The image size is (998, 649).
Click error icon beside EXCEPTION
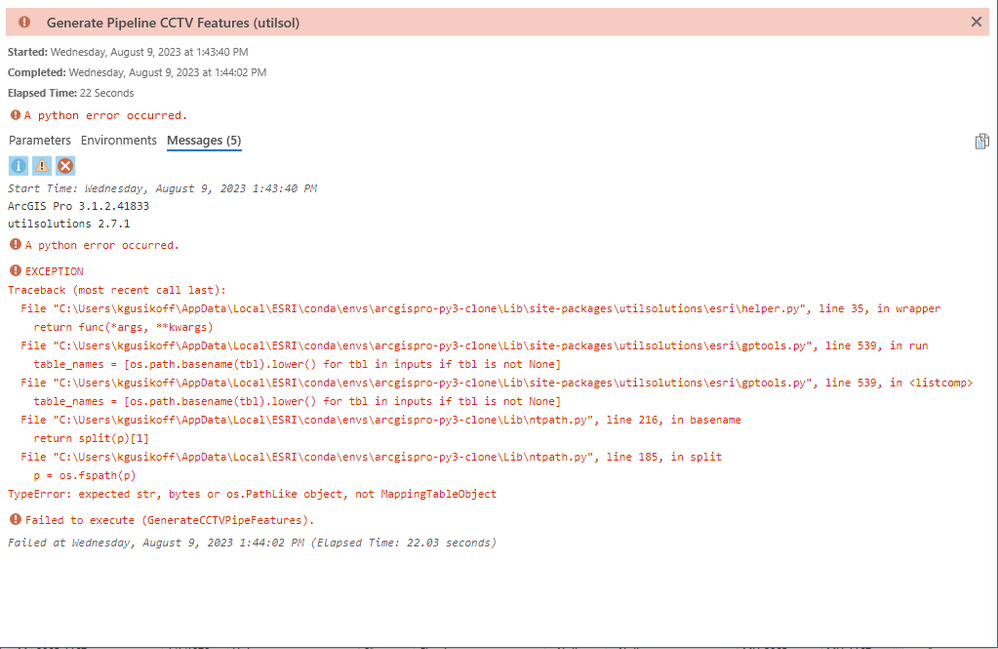(15, 271)
